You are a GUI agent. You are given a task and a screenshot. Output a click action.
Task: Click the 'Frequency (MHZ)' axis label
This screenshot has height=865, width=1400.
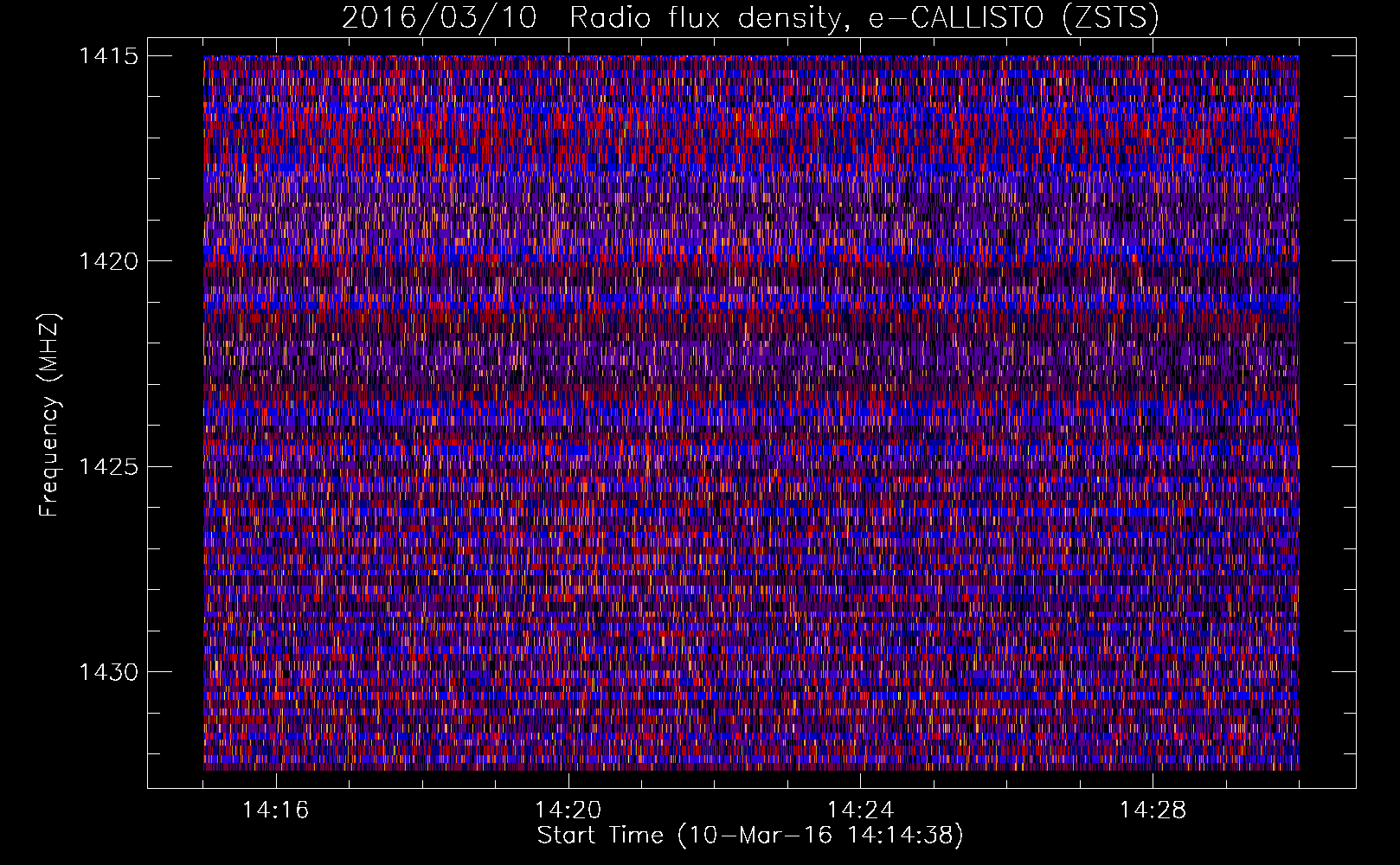[x=50, y=414]
